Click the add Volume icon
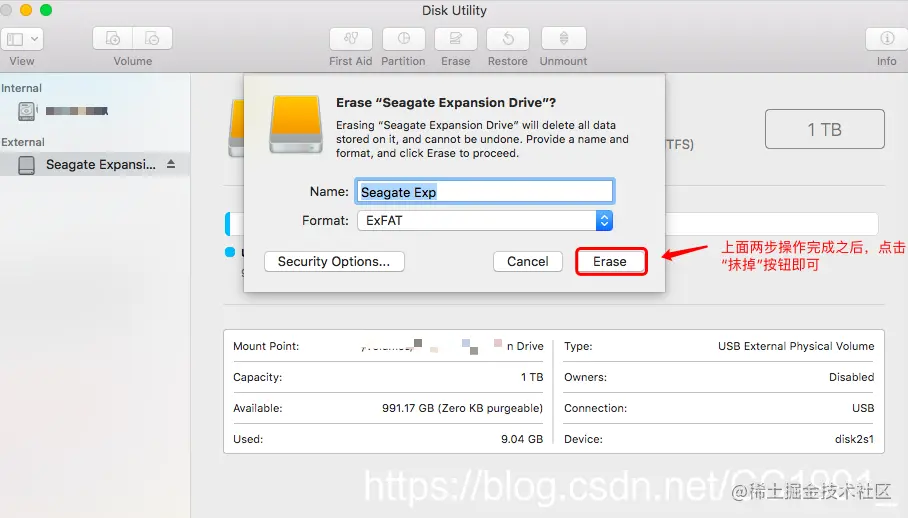Viewport: 908px width, 518px height. (x=112, y=39)
